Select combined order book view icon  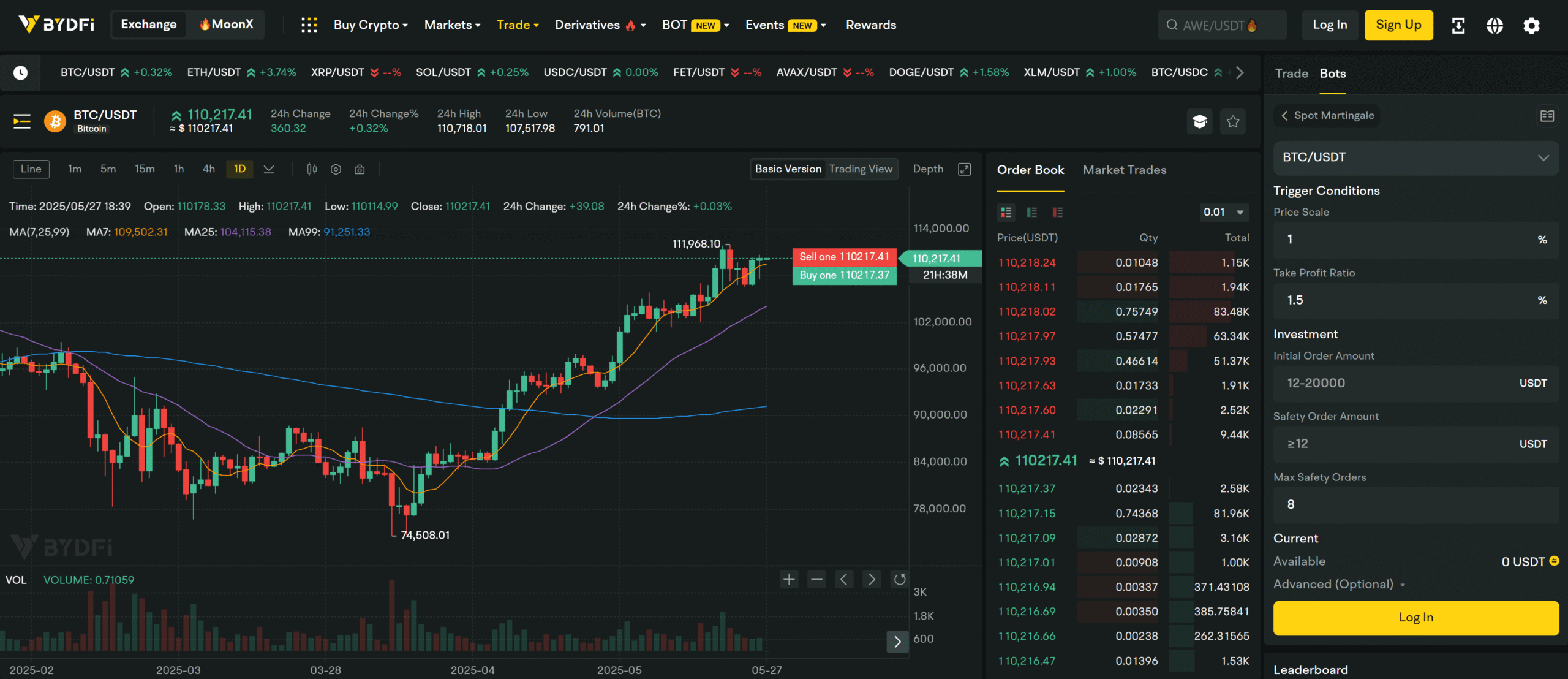pyautogui.click(x=1006, y=212)
